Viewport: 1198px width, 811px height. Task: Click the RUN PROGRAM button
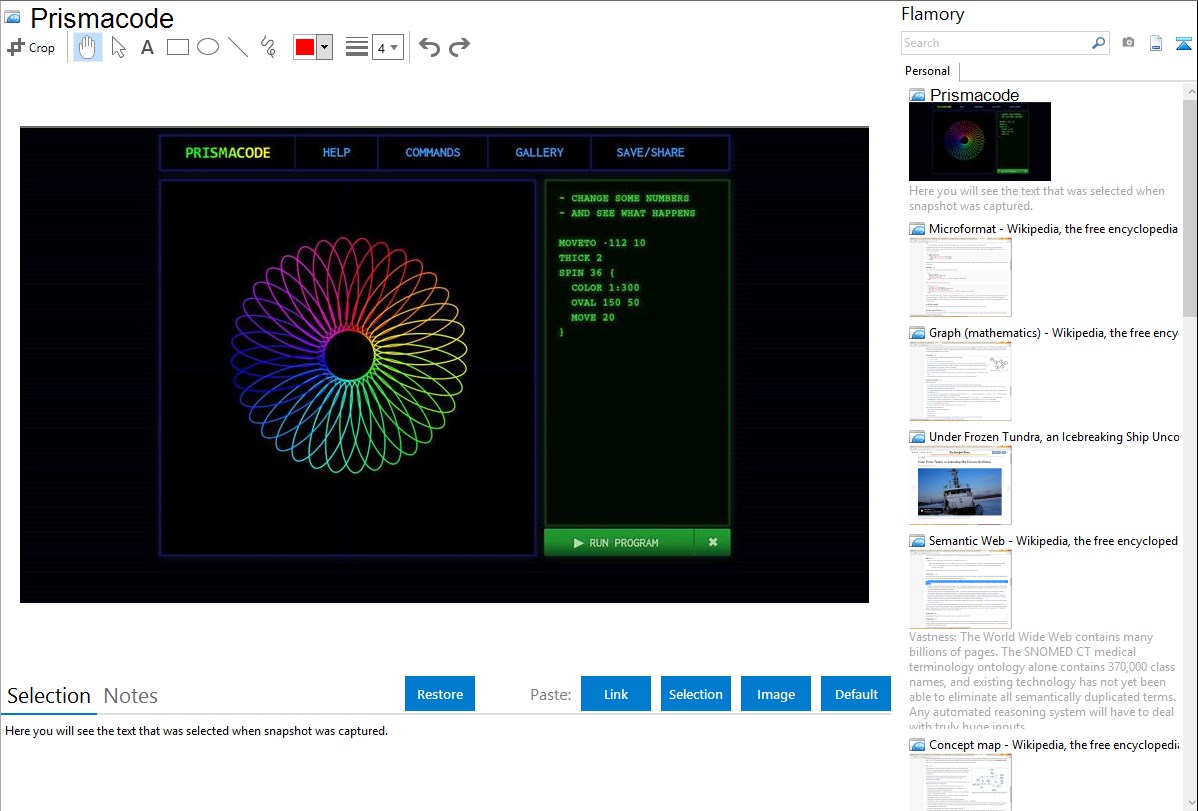click(619, 543)
